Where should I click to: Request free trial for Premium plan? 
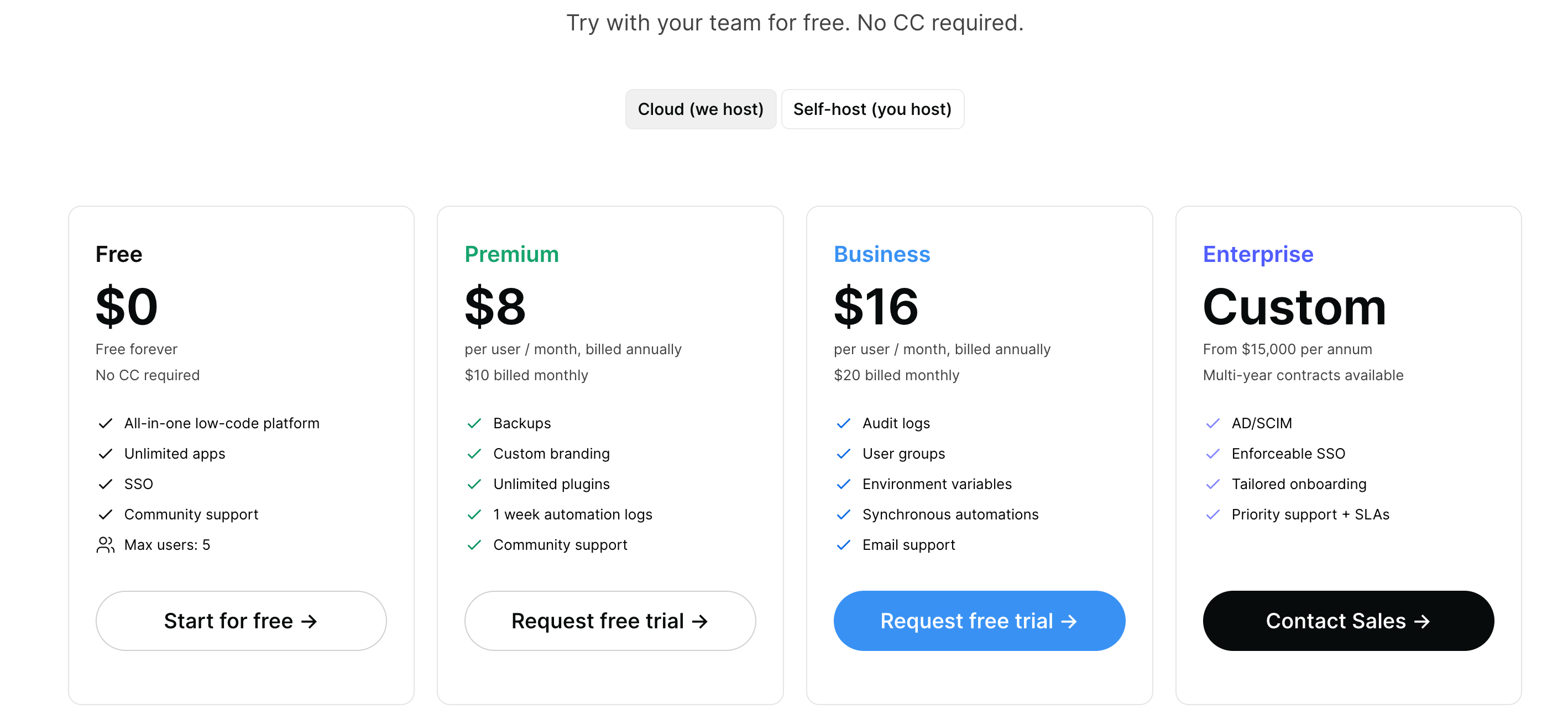tap(610, 621)
